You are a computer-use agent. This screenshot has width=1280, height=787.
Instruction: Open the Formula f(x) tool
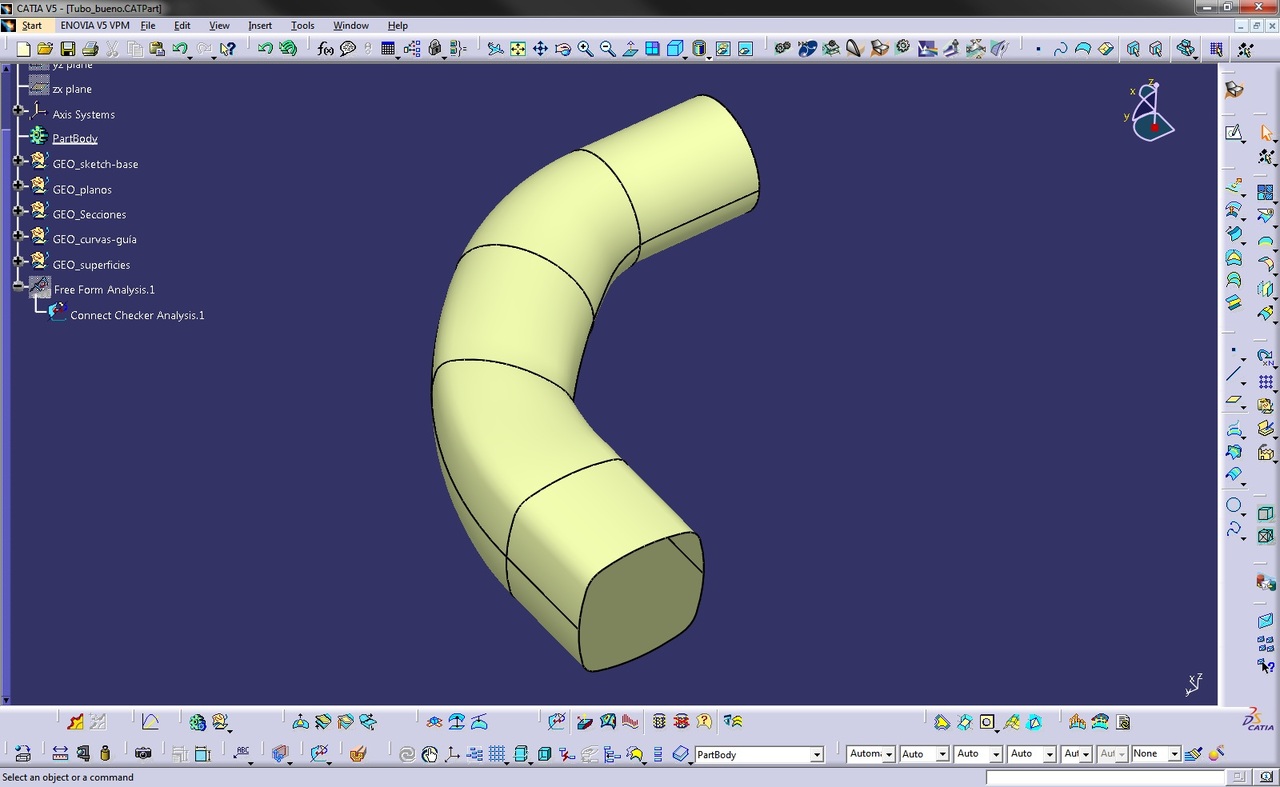[325, 48]
